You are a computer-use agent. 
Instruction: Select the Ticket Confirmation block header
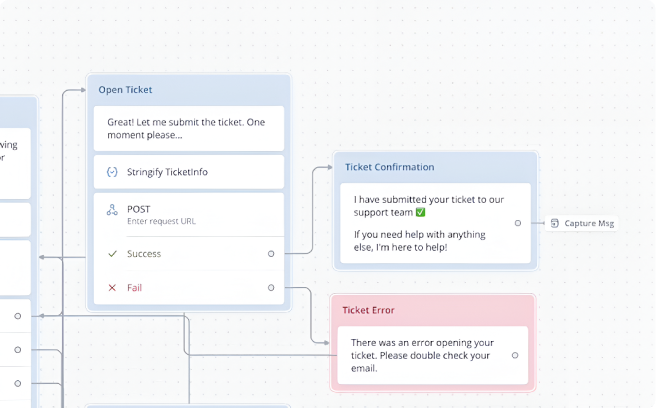435,167
